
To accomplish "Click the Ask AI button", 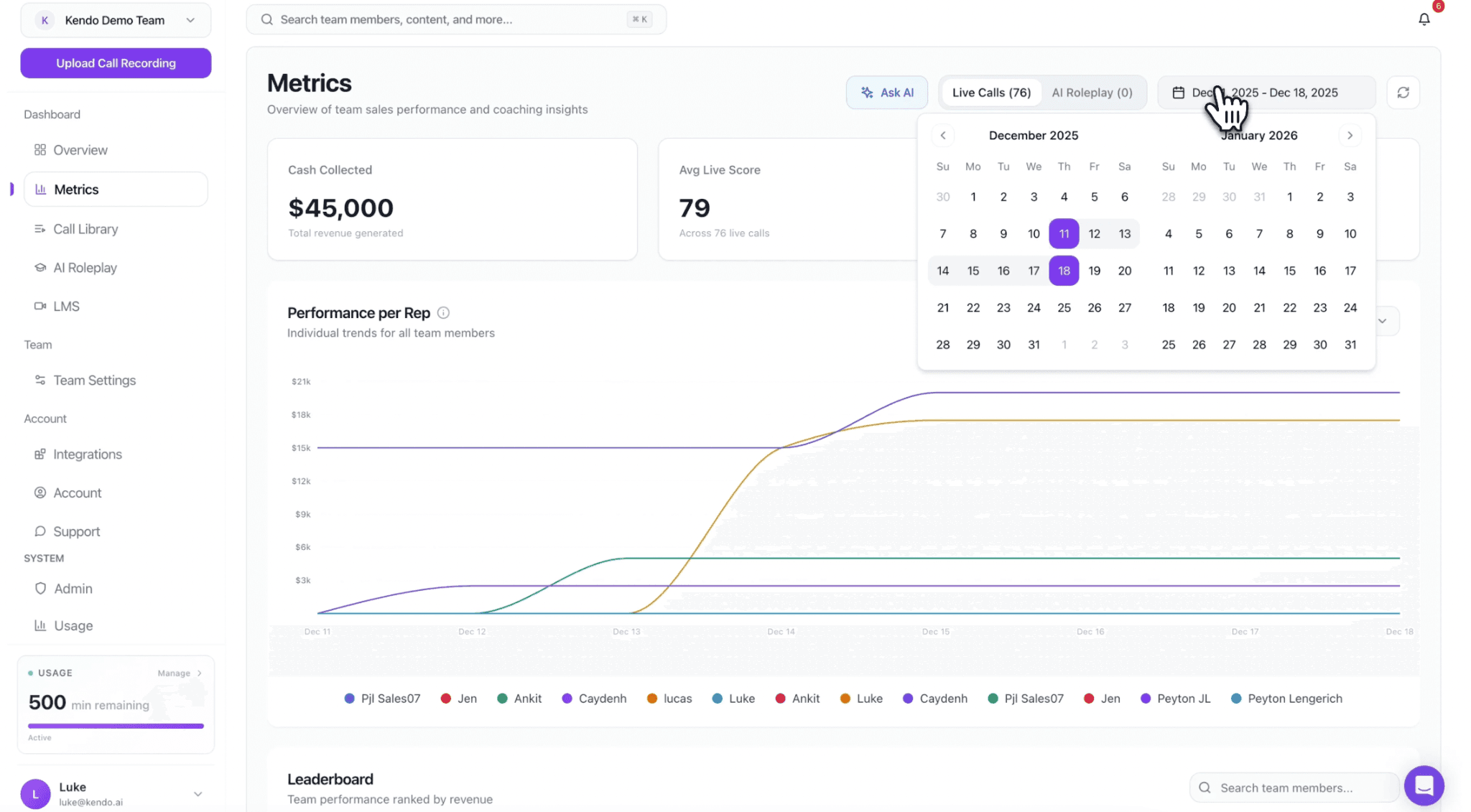I will pos(887,92).
